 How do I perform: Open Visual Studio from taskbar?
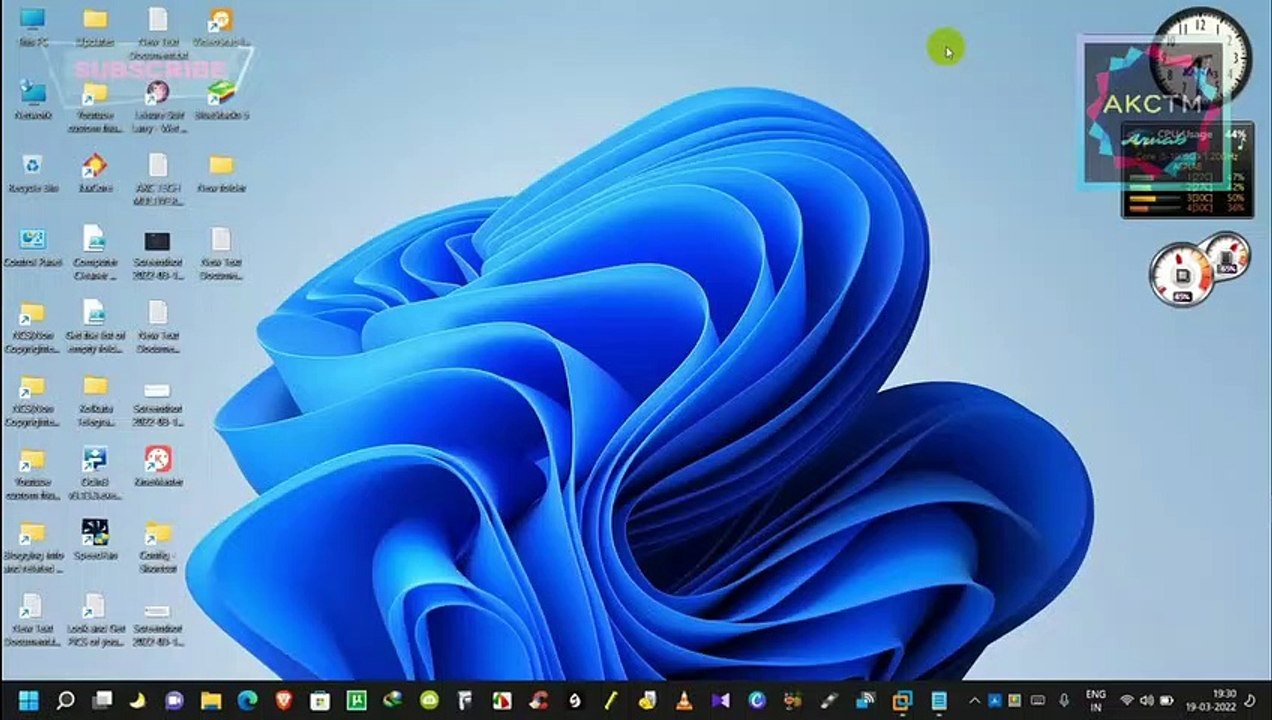[720, 701]
